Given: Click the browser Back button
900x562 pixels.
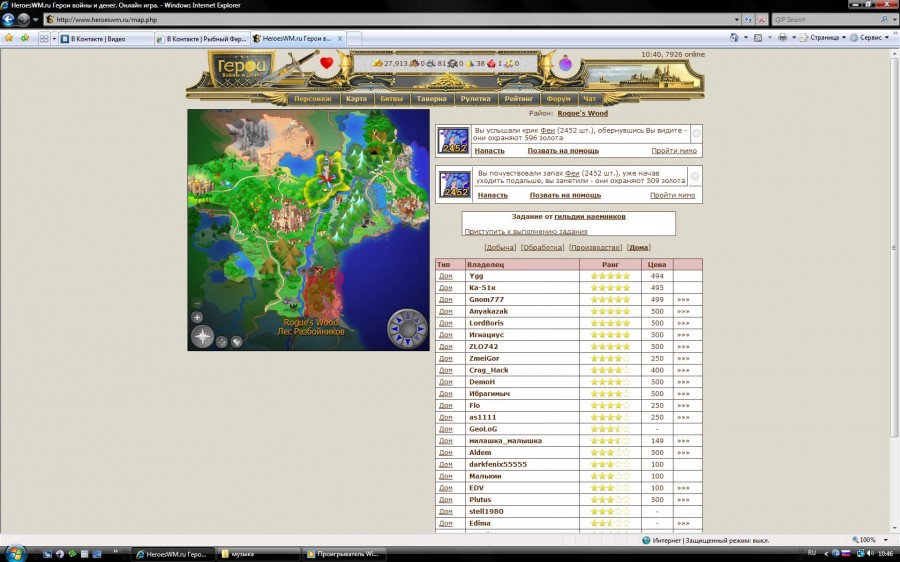Looking at the screenshot, I should pos(8,20).
